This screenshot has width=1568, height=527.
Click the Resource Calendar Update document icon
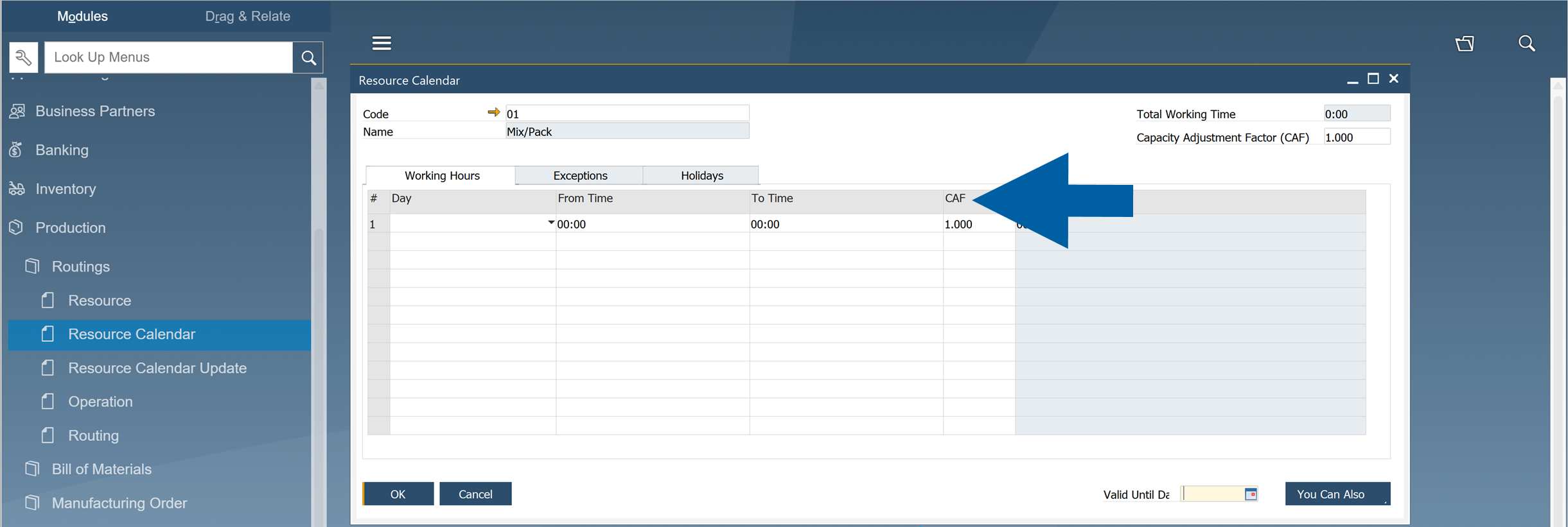coord(48,368)
